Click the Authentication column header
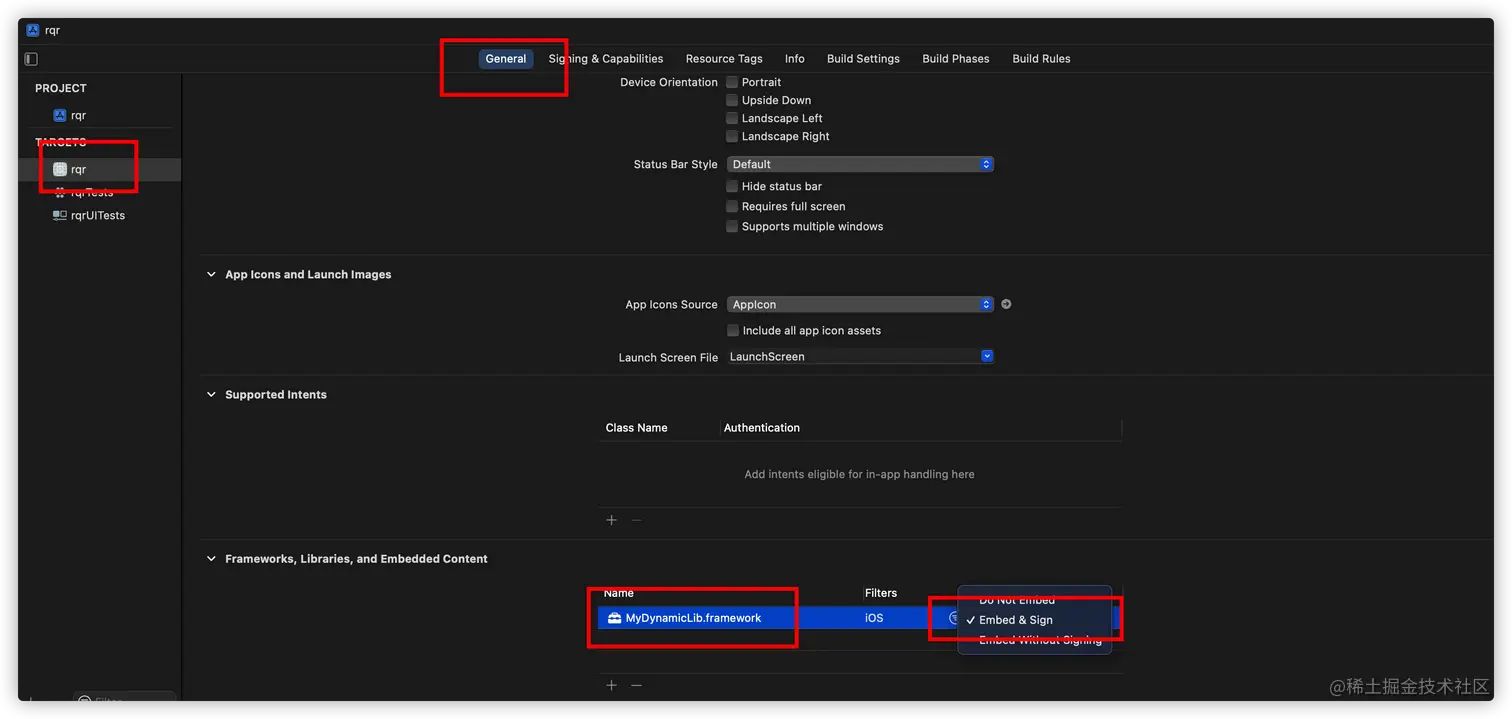Screen dimensions: 1512x719 [761, 427]
